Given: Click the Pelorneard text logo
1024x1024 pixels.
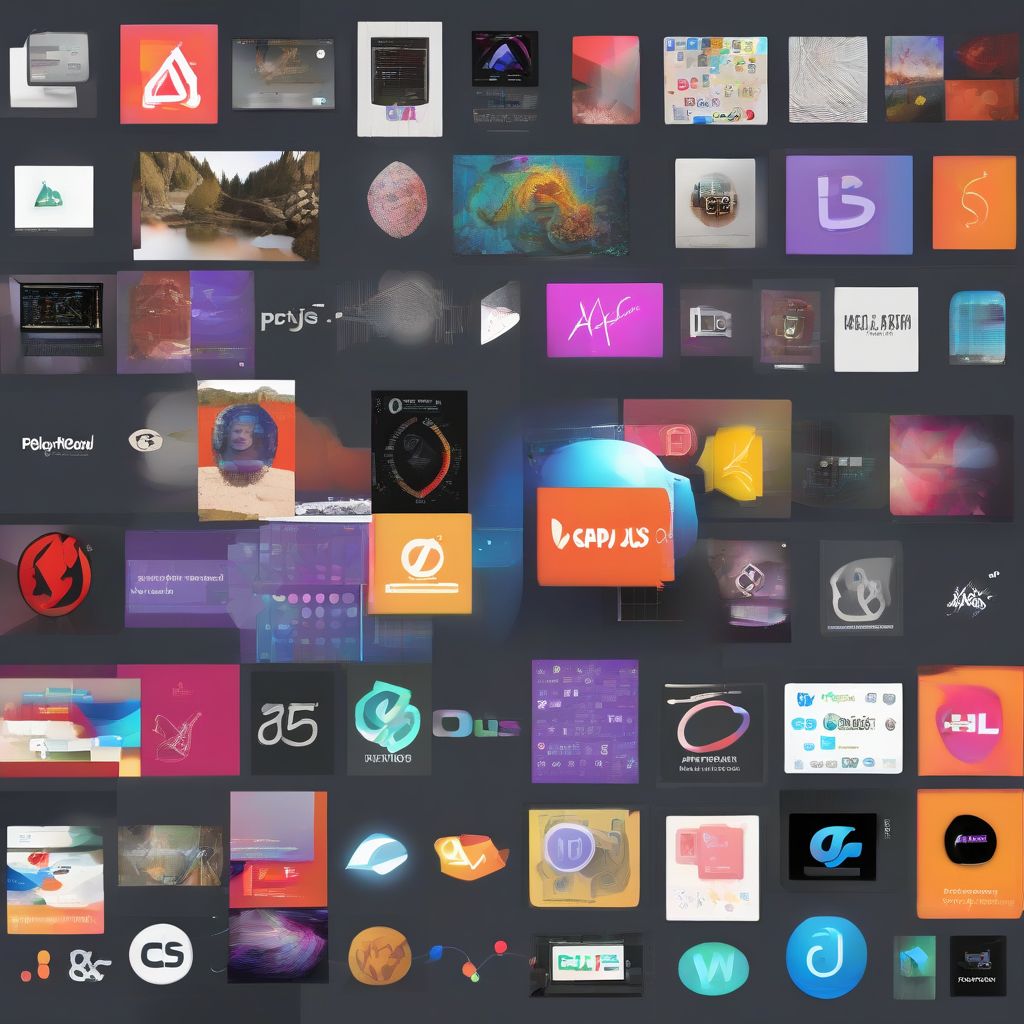Looking at the screenshot, I should (57, 443).
